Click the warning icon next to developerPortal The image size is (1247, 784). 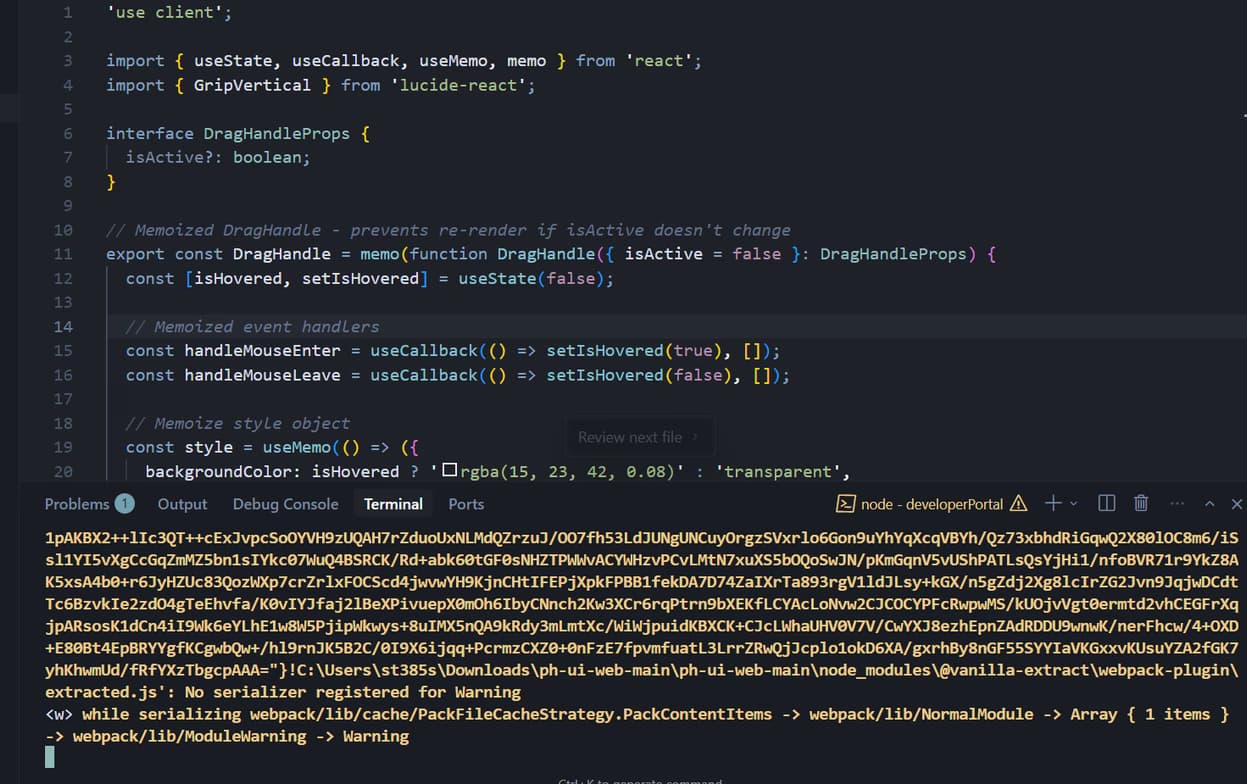(1018, 504)
